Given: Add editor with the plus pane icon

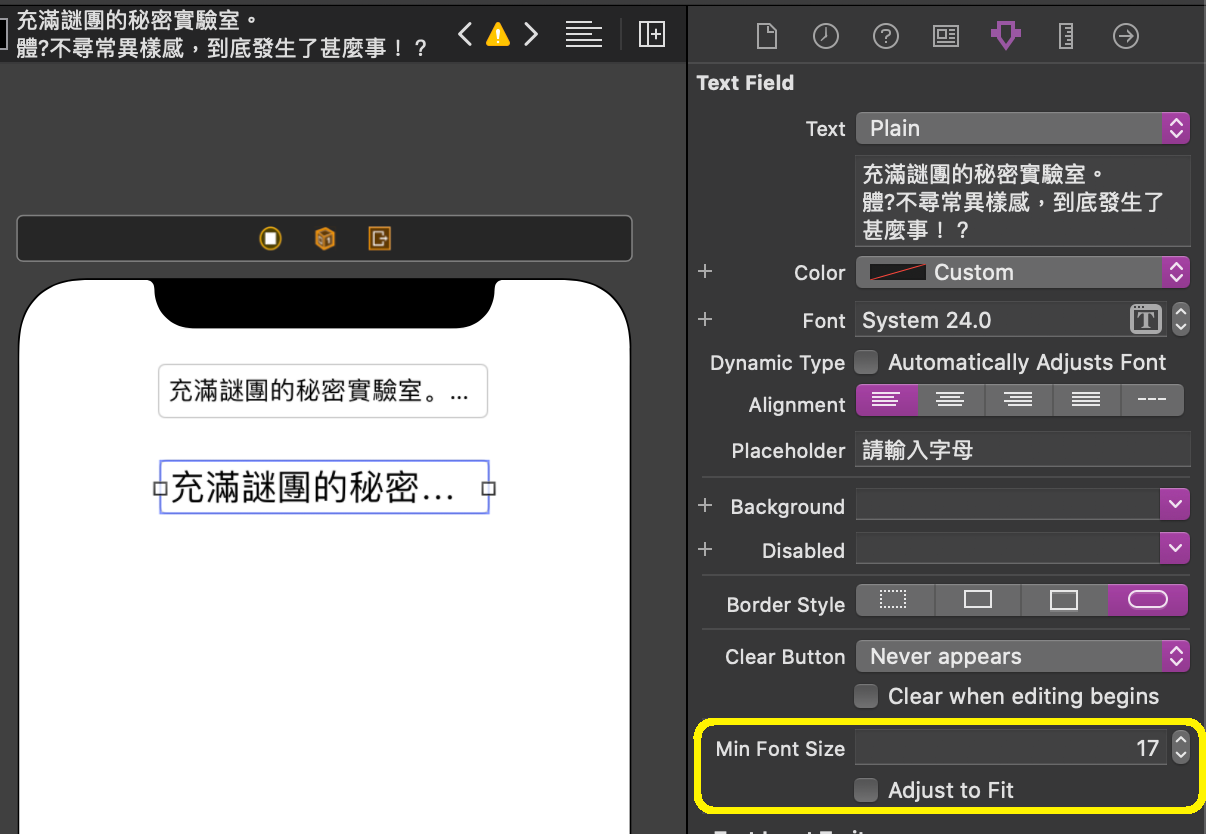Looking at the screenshot, I should click(x=652, y=35).
